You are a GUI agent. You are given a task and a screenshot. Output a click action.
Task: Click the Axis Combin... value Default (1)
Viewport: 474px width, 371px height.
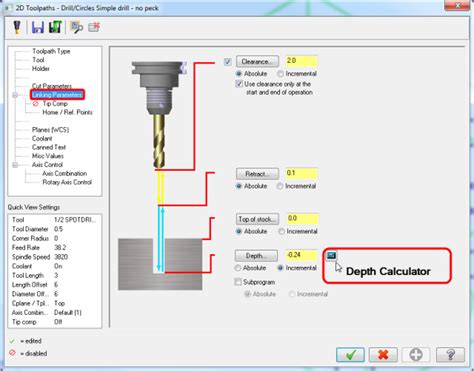pos(68,313)
